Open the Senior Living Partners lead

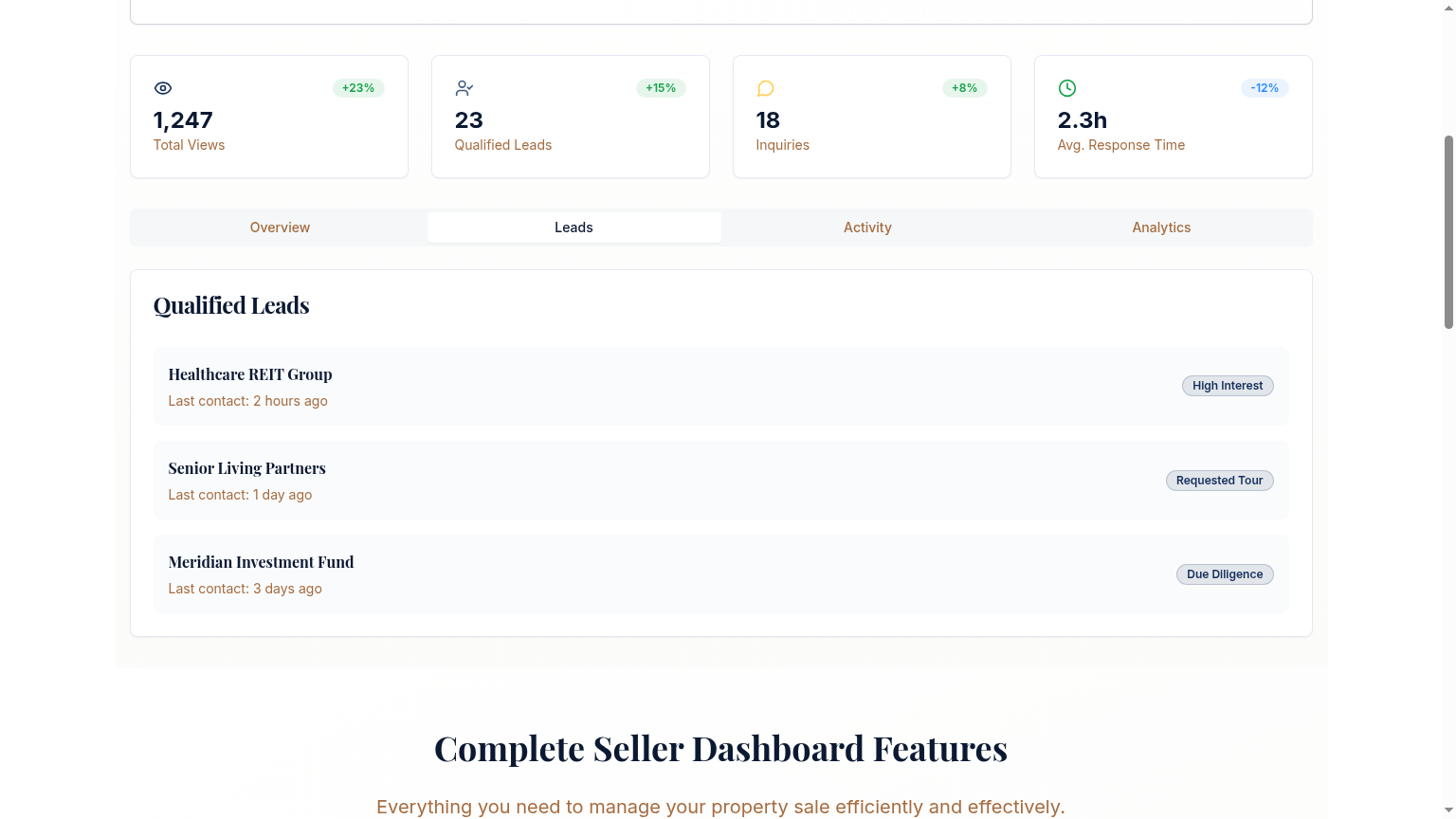coord(720,480)
